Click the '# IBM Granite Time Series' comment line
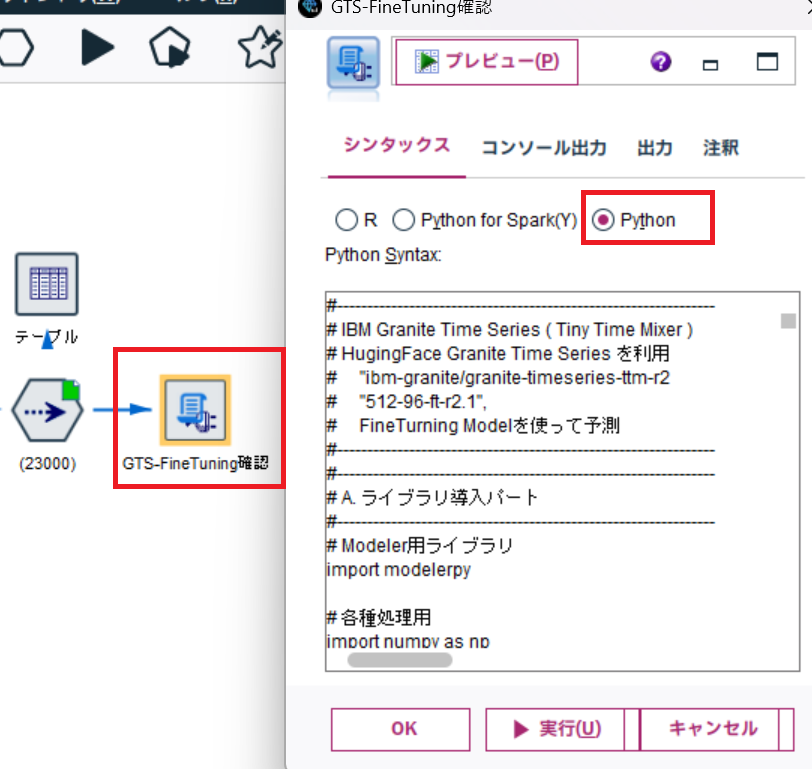 (510, 330)
